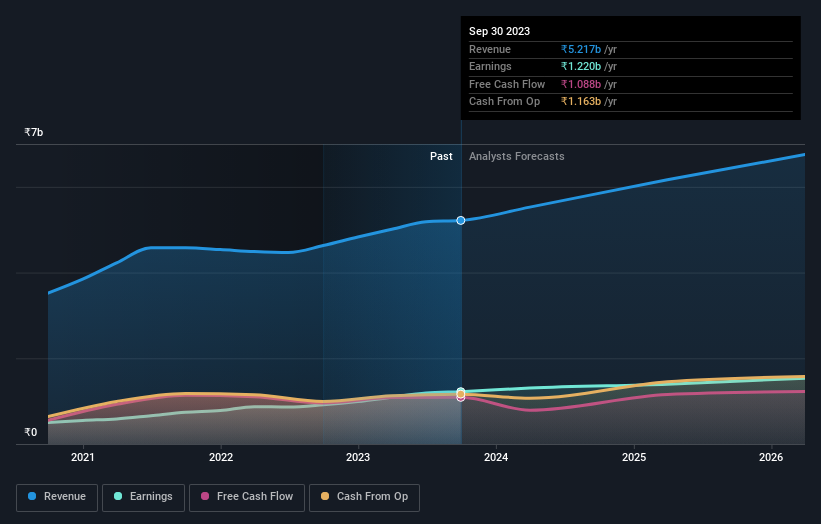Click the ₹7b y-axis label
Viewport: 821px width, 524px height.
click(34, 132)
